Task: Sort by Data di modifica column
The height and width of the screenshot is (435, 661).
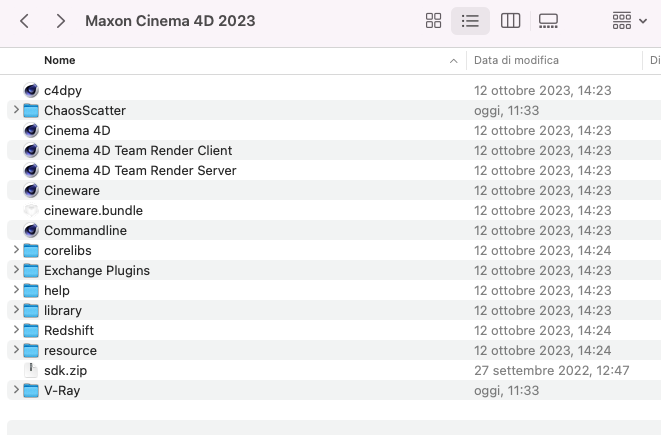Action: 516,60
